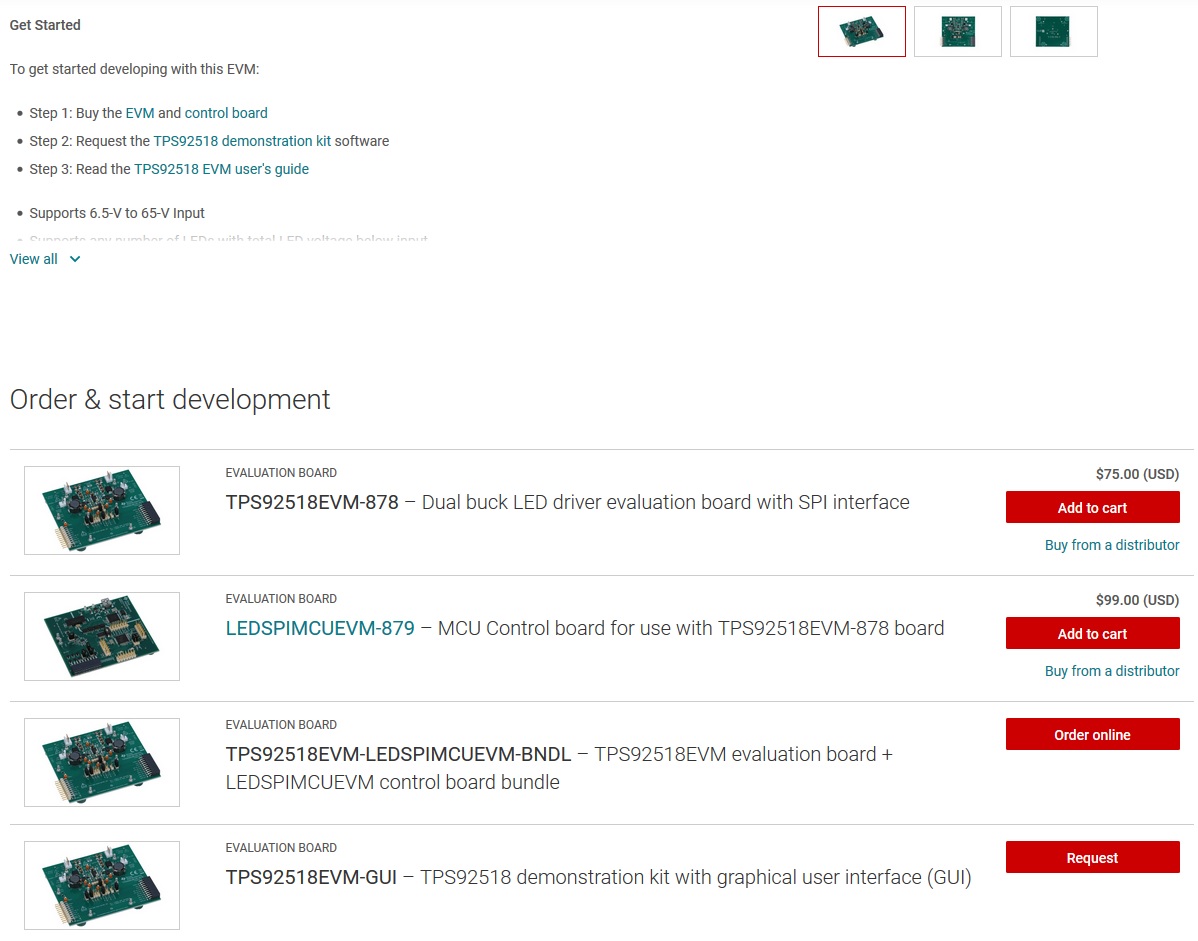The width and height of the screenshot is (1198, 941).
Task: Order the BNDL bundle online
Action: [x=1093, y=735]
